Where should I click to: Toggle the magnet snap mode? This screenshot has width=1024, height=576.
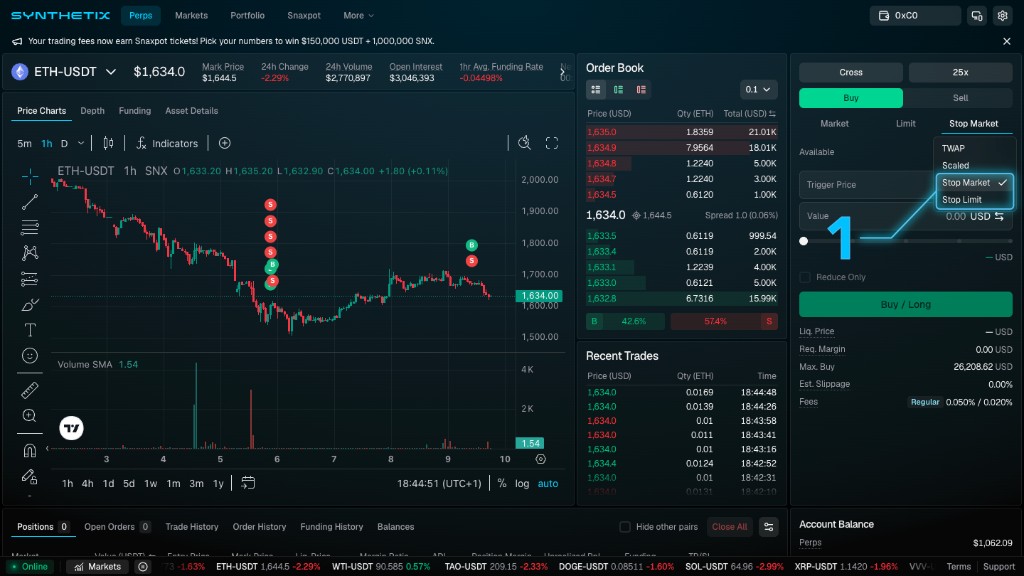point(29,450)
